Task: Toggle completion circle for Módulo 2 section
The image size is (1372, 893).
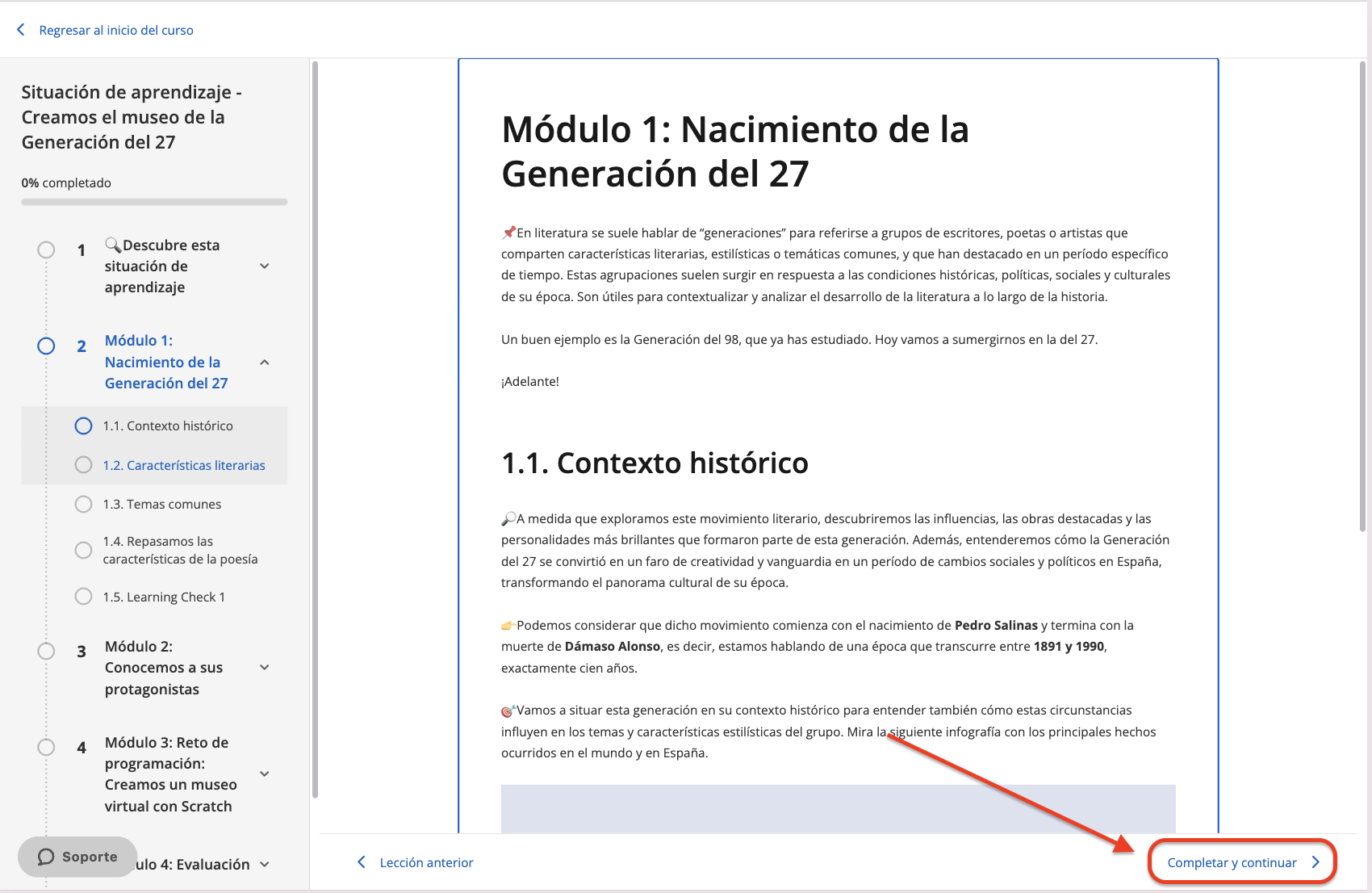Action: coord(46,651)
